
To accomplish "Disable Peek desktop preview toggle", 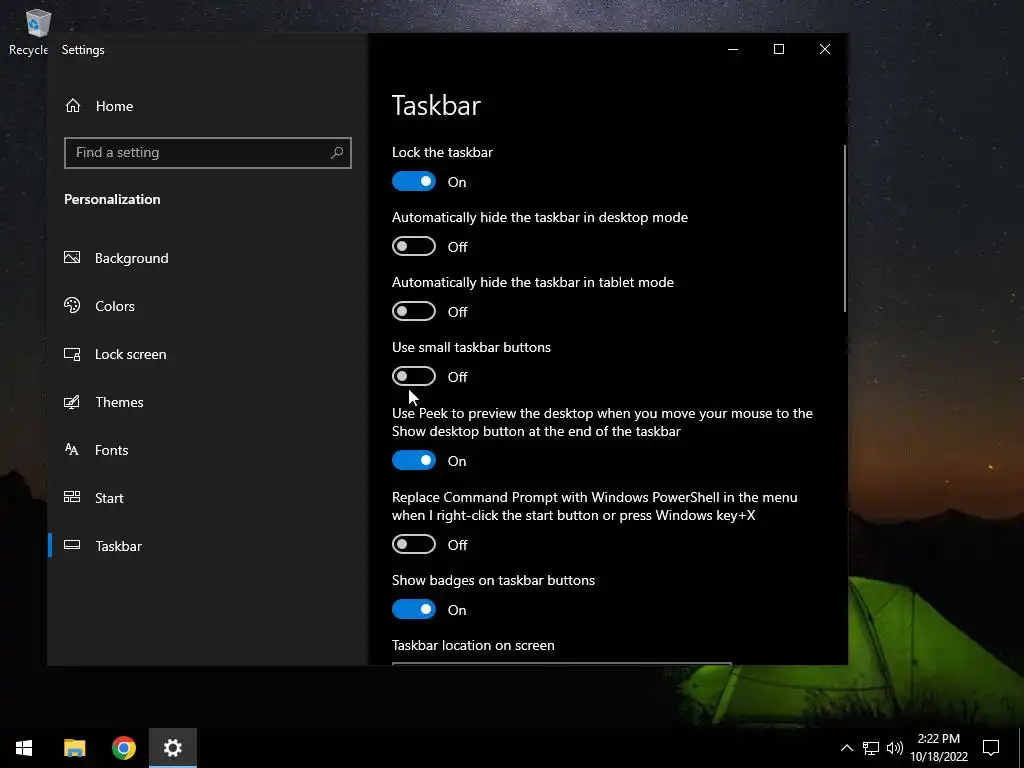I will tap(413, 460).
